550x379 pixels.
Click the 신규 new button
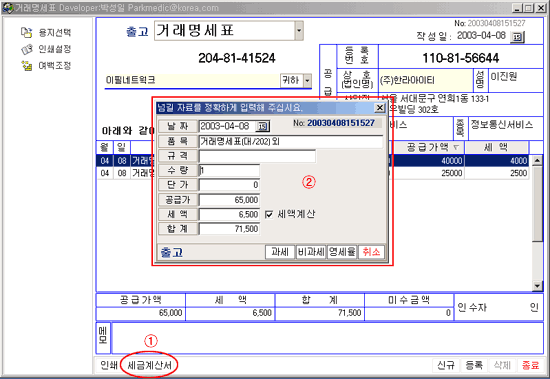point(445,365)
